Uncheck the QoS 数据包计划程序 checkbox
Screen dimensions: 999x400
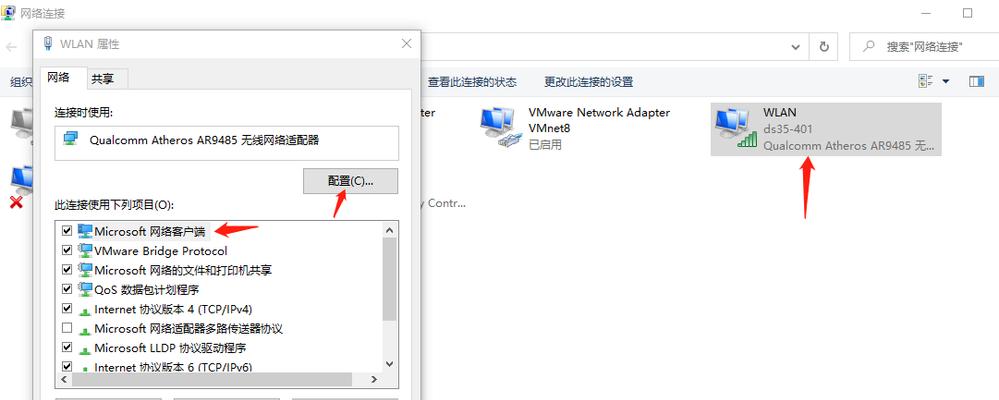click(66, 289)
